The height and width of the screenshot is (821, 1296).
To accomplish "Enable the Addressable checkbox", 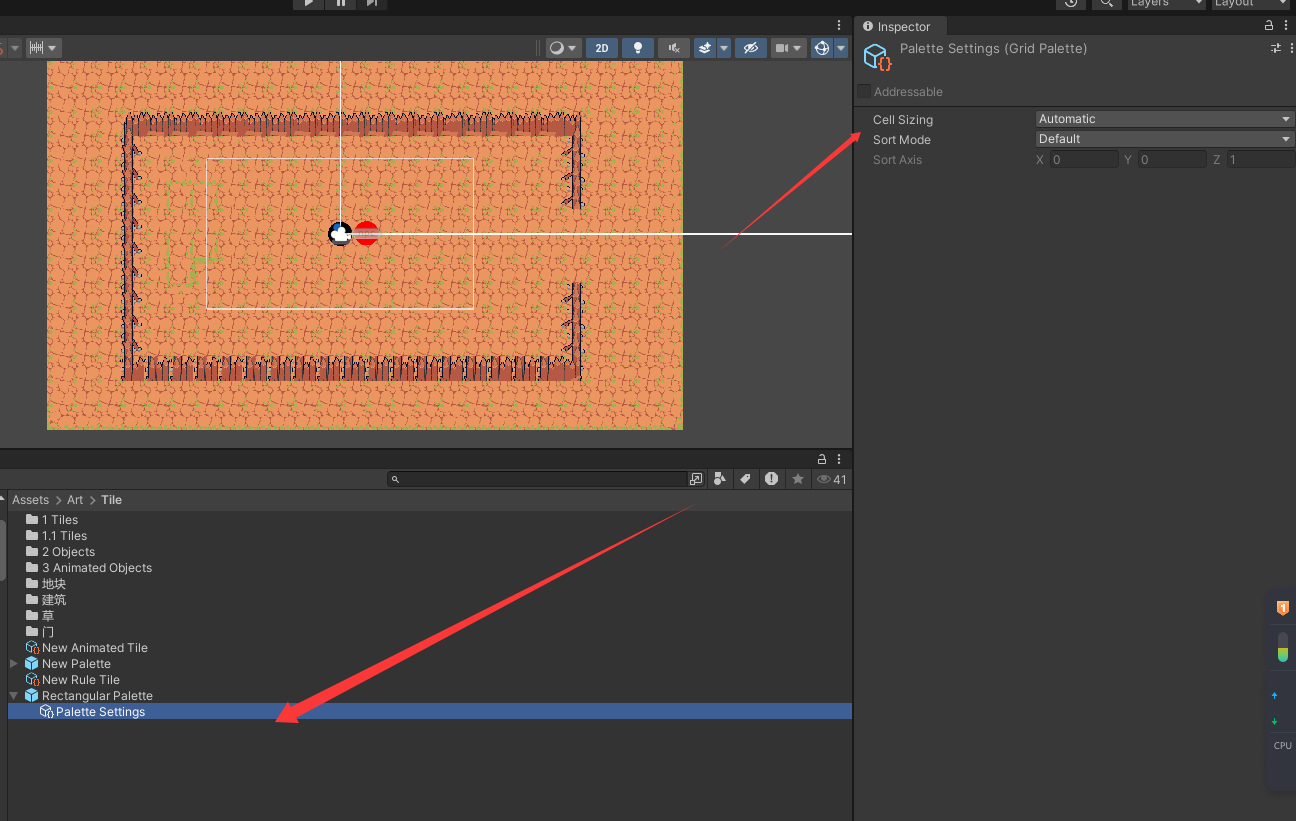I will (863, 91).
